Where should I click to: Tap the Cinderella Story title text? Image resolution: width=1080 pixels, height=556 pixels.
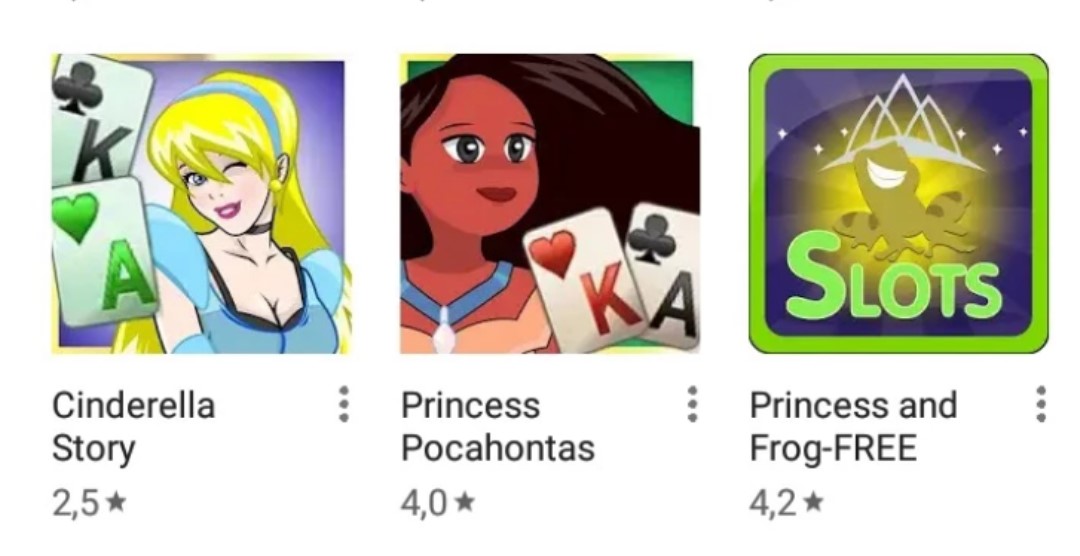tap(134, 426)
